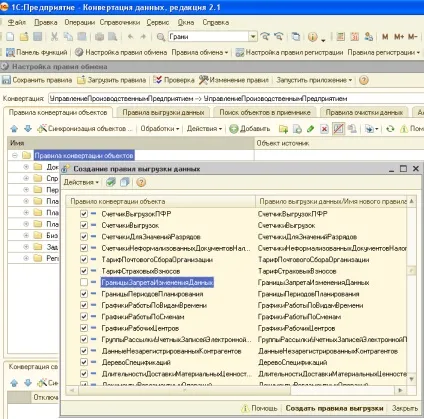Move item up with blue up arrow

click(x=14, y=129)
